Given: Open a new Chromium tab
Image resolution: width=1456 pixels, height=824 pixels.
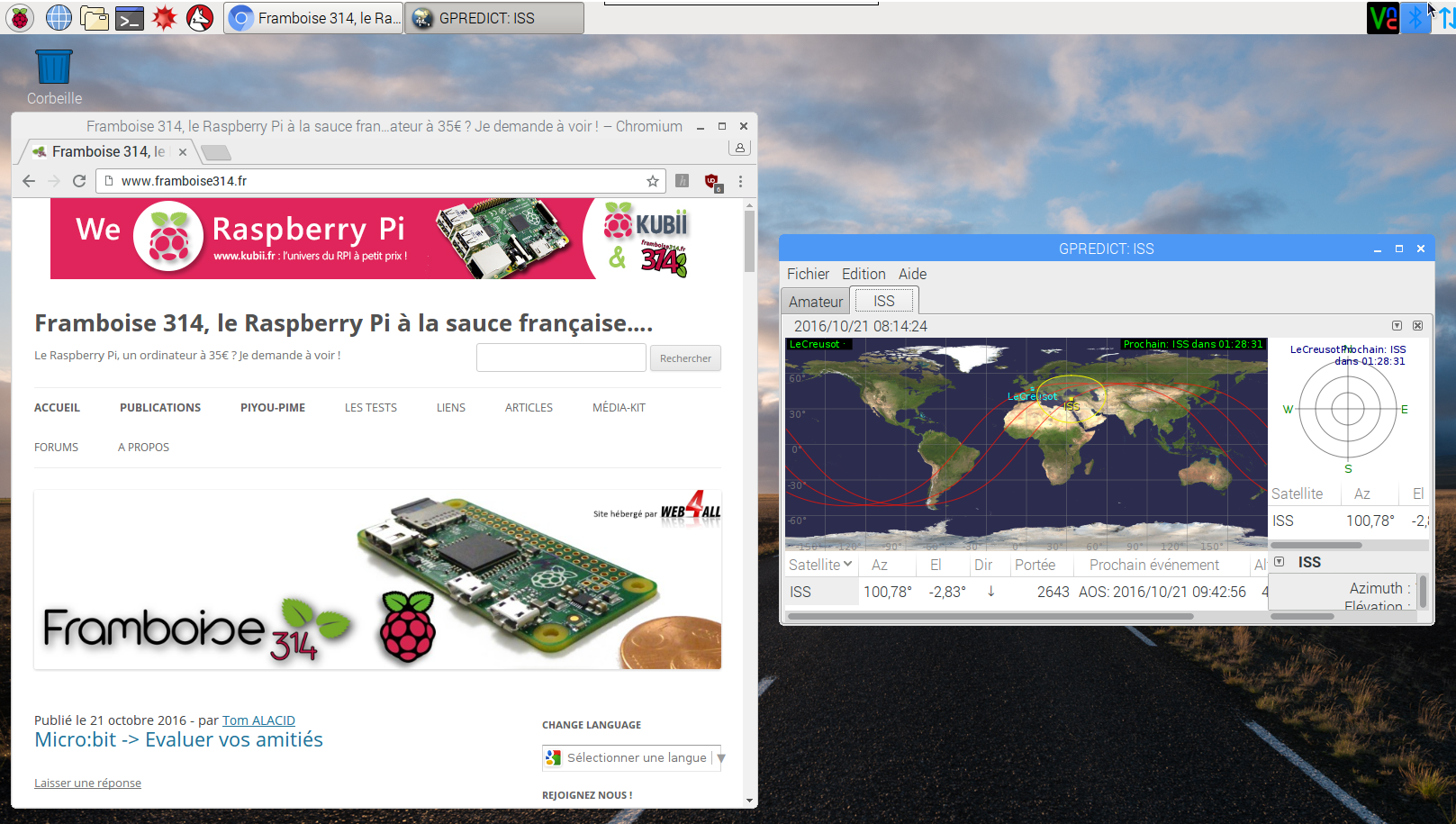Looking at the screenshot, I should tap(215, 152).
